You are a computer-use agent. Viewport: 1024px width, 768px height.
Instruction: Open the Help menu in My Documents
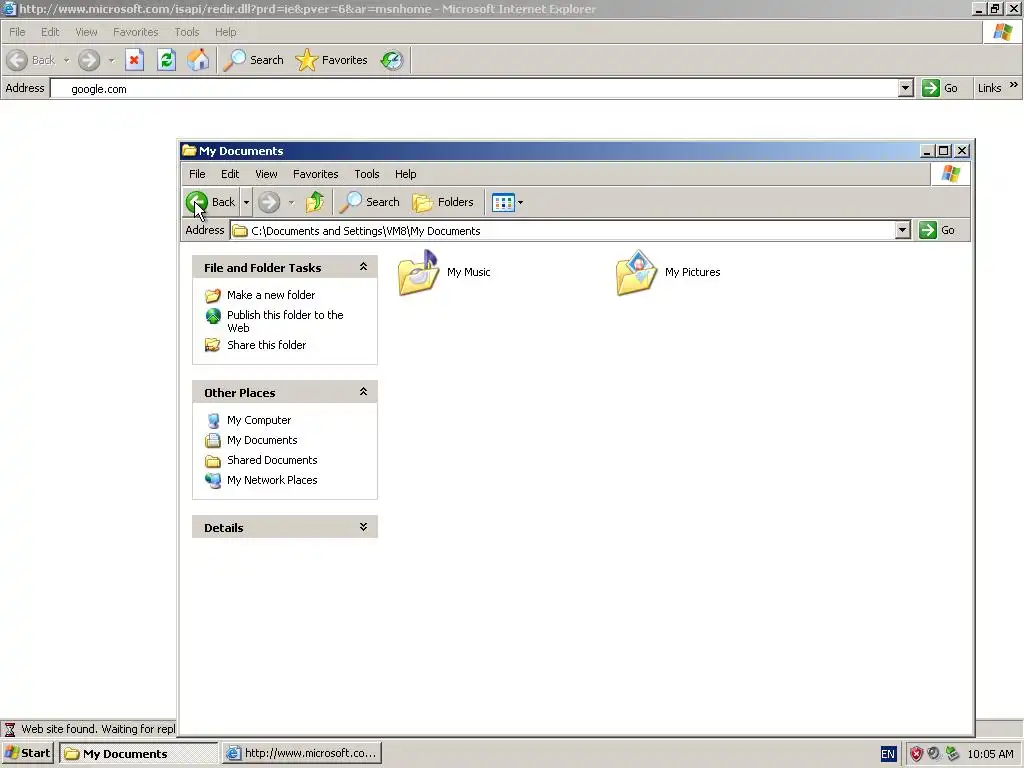(405, 174)
